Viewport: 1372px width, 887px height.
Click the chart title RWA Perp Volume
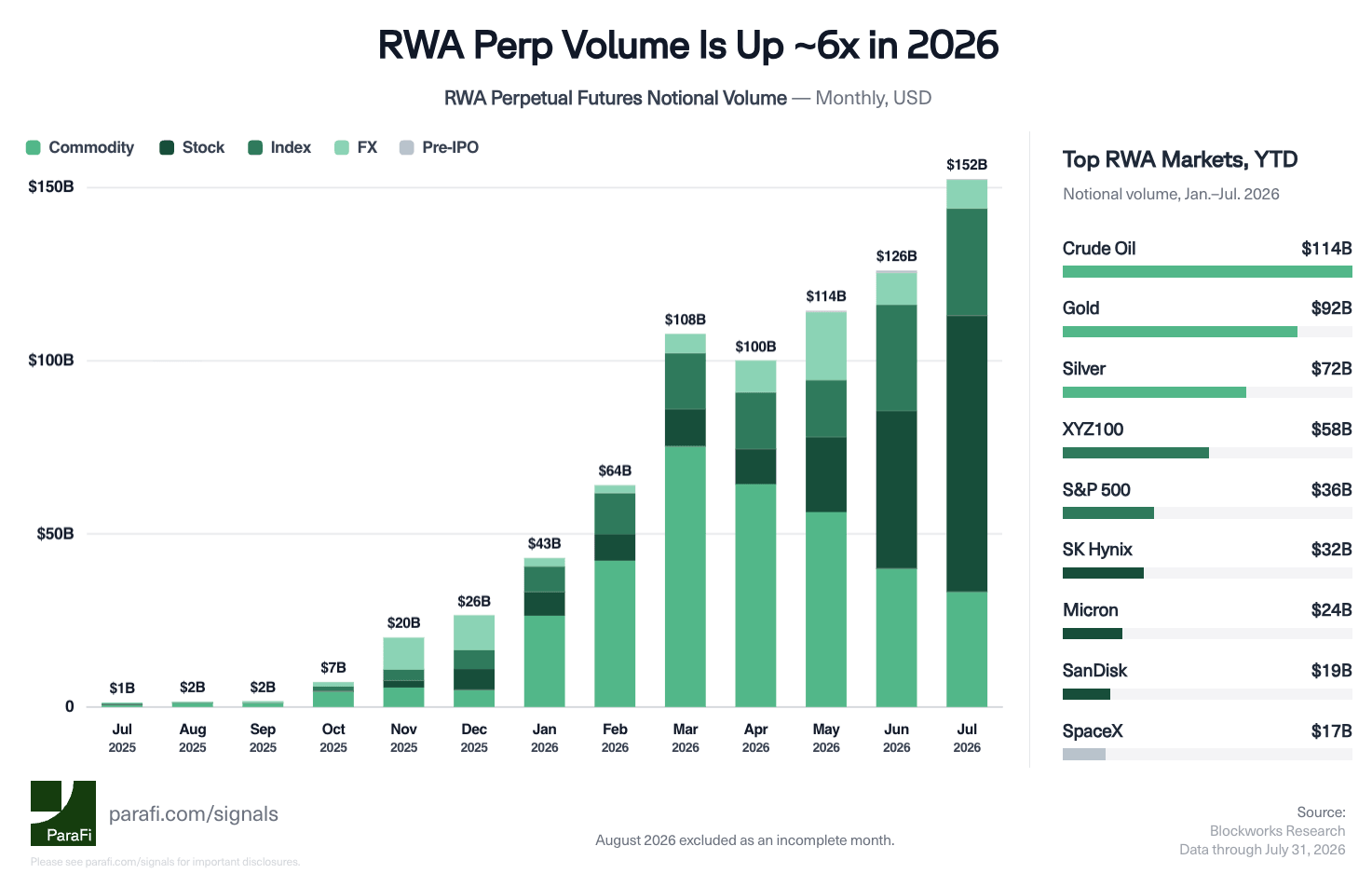pyautogui.click(x=688, y=45)
